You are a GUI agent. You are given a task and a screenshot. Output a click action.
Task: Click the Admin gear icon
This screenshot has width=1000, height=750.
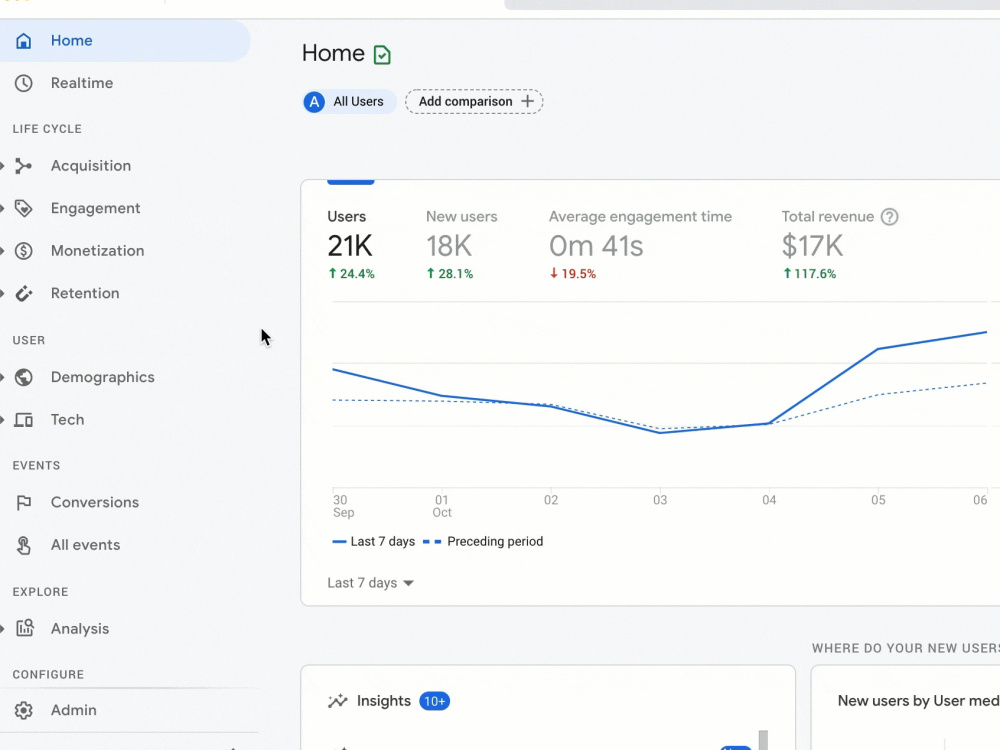tap(24, 710)
